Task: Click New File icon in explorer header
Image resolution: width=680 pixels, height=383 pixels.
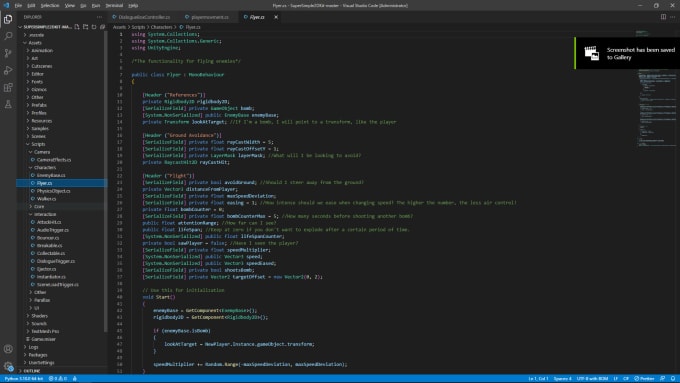Action: [77, 27]
